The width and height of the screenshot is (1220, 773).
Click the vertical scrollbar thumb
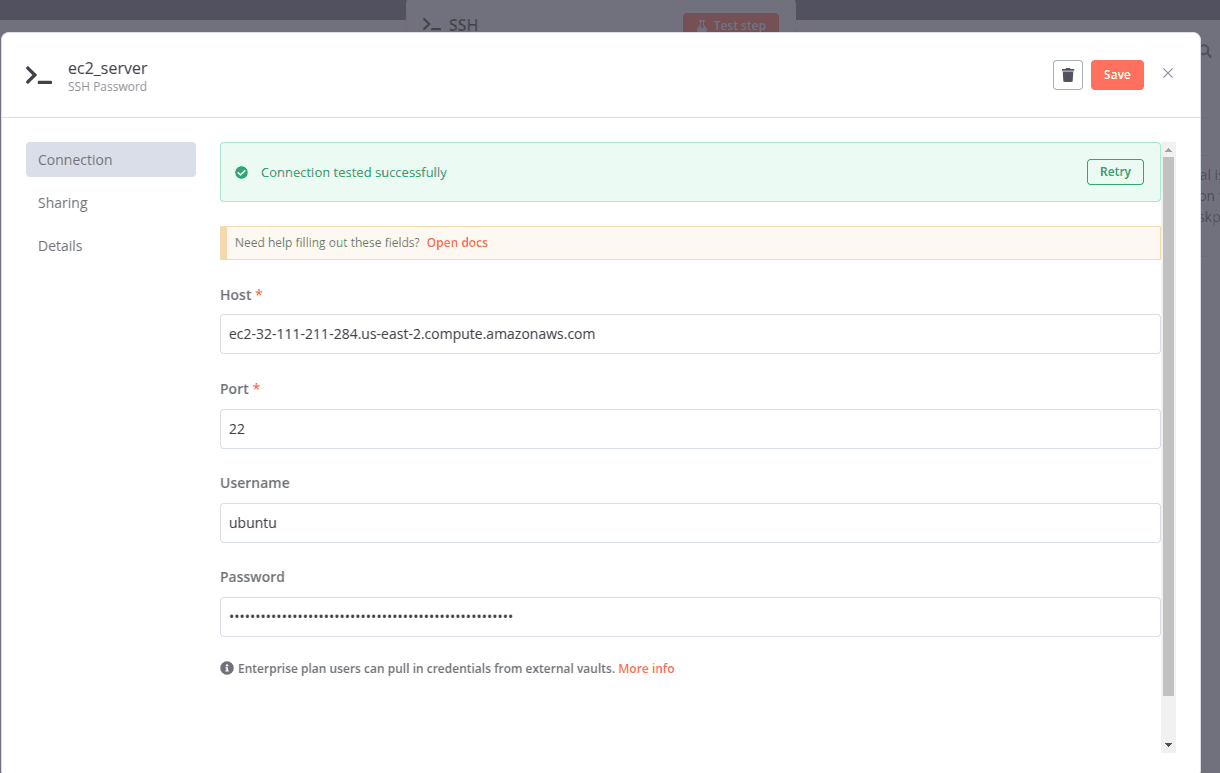pyautogui.click(x=1168, y=420)
